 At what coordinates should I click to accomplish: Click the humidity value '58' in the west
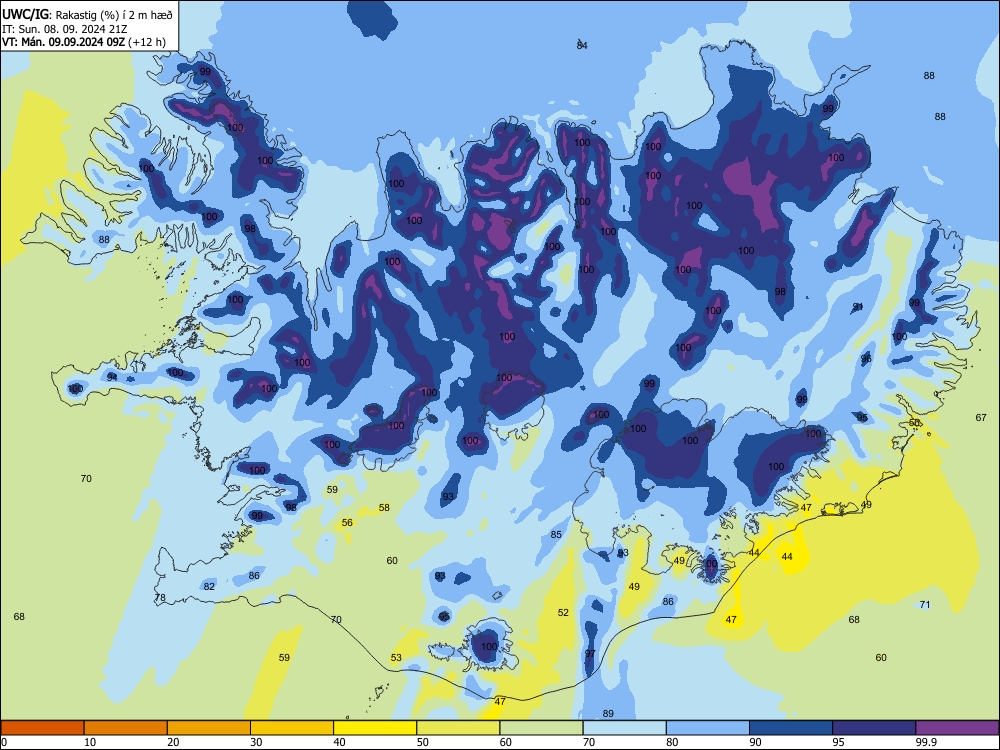pyautogui.click(x=384, y=508)
